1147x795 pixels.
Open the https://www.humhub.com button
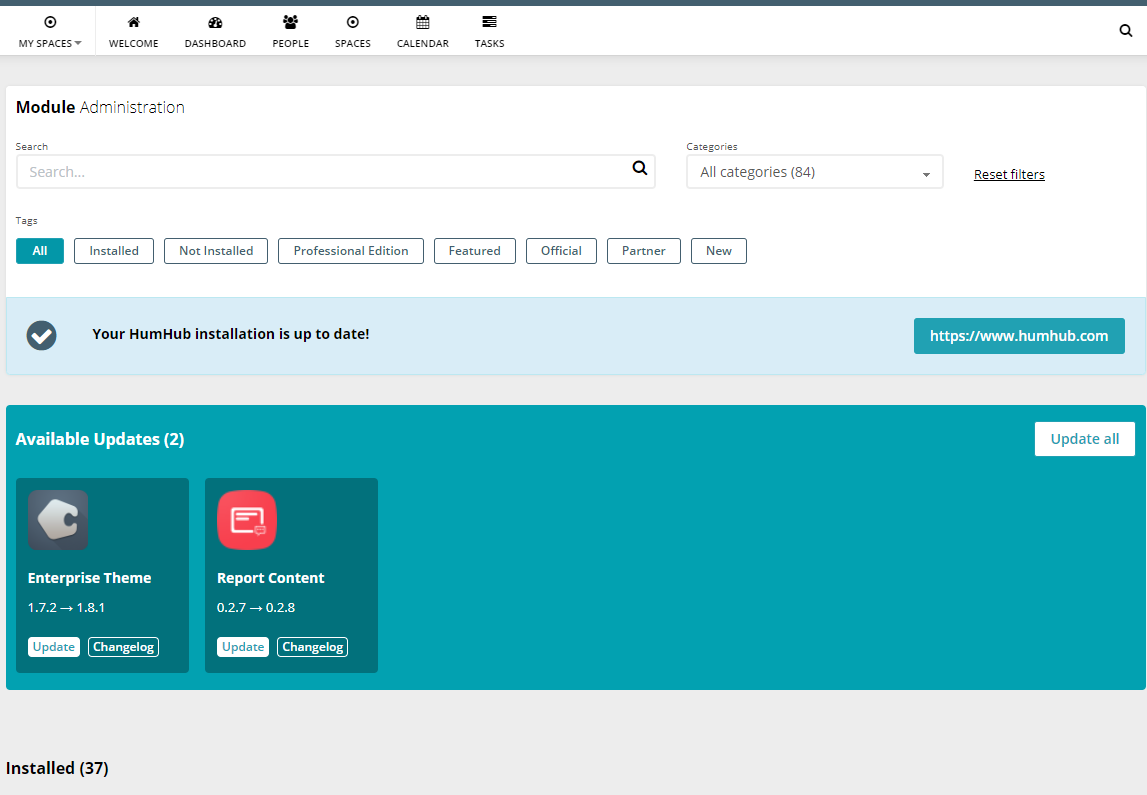(1019, 336)
